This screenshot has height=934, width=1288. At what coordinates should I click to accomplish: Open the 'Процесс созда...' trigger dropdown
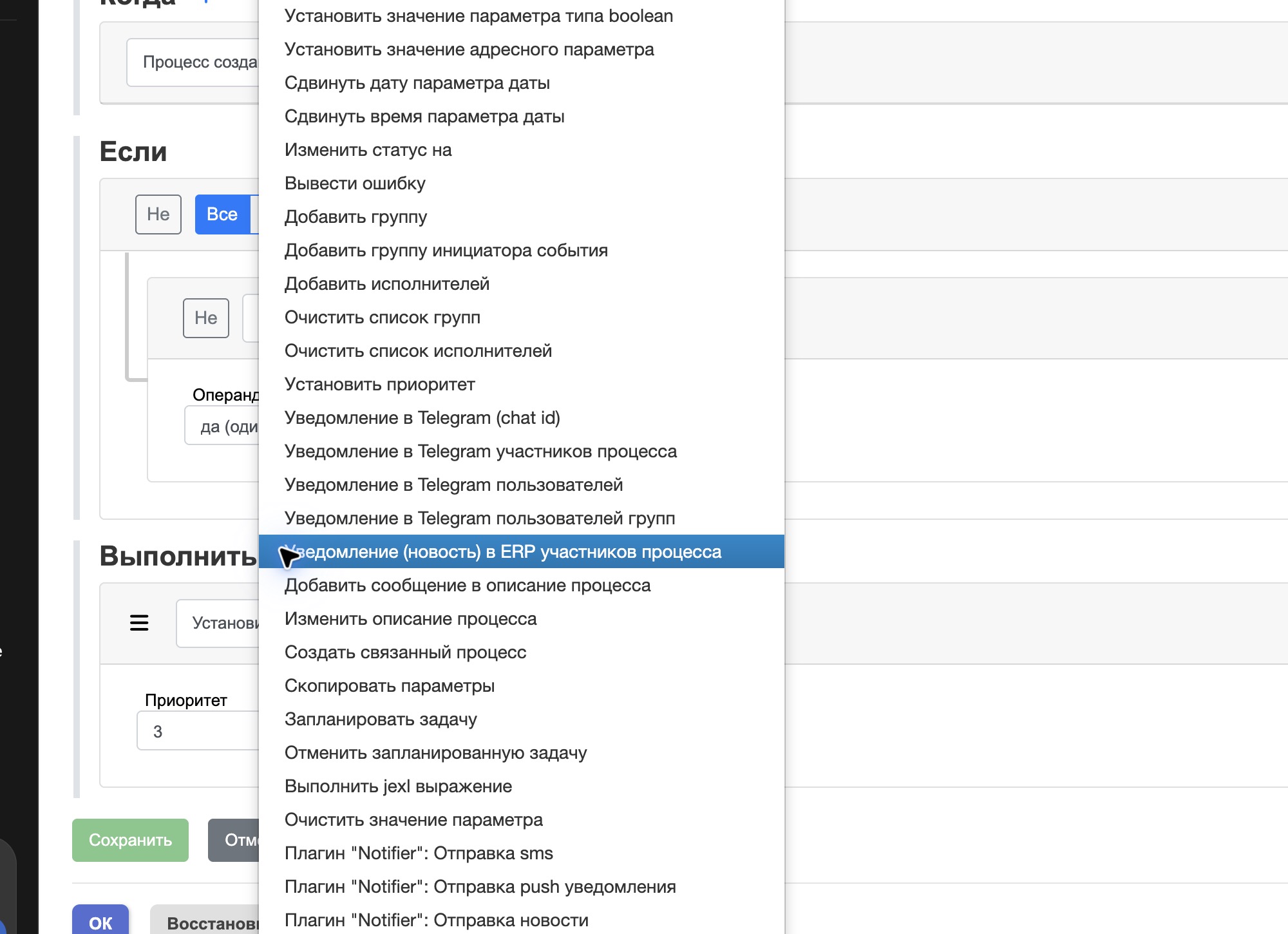coord(193,62)
